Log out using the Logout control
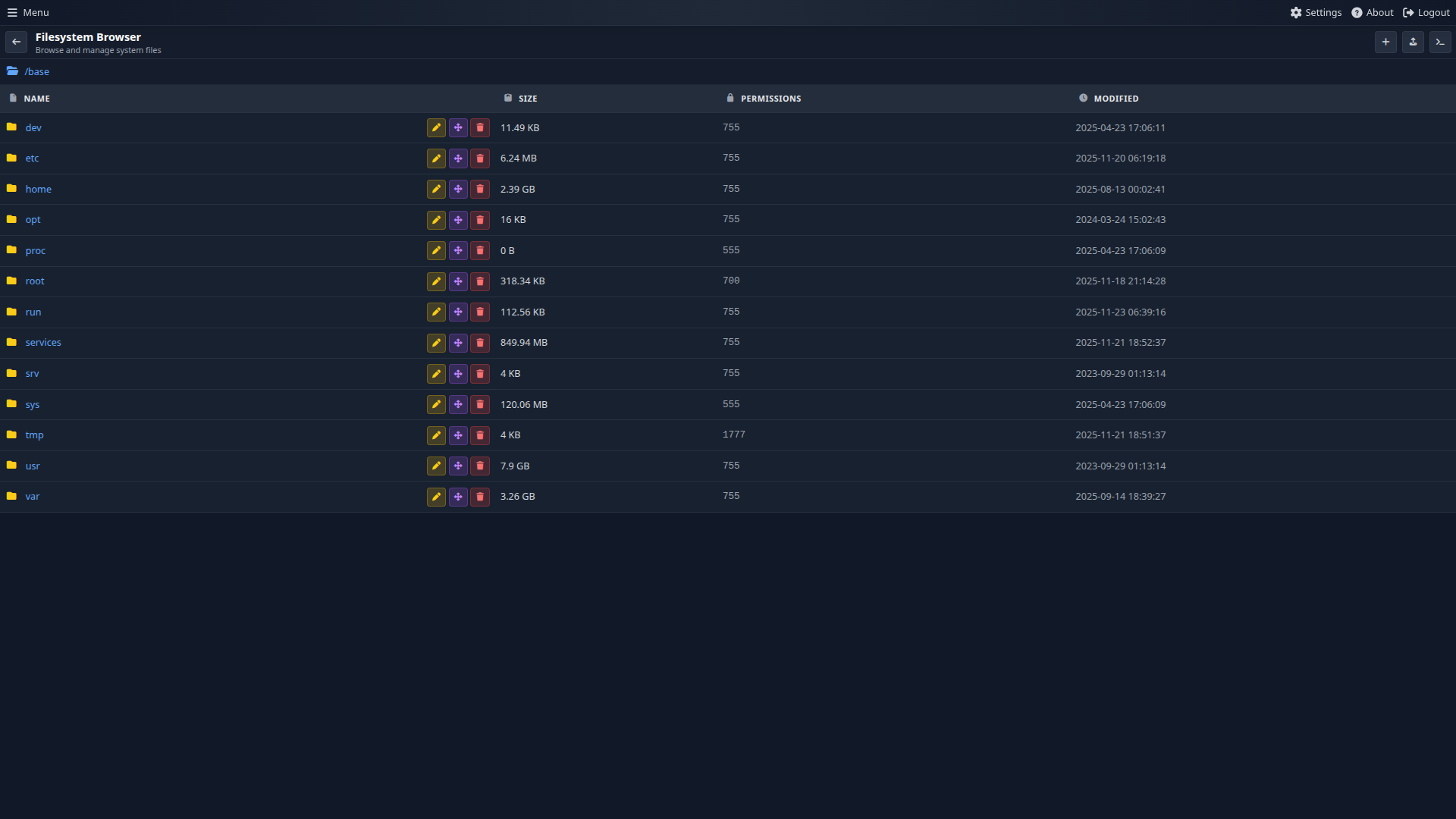The image size is (1456, 819). pos(1425,12)
